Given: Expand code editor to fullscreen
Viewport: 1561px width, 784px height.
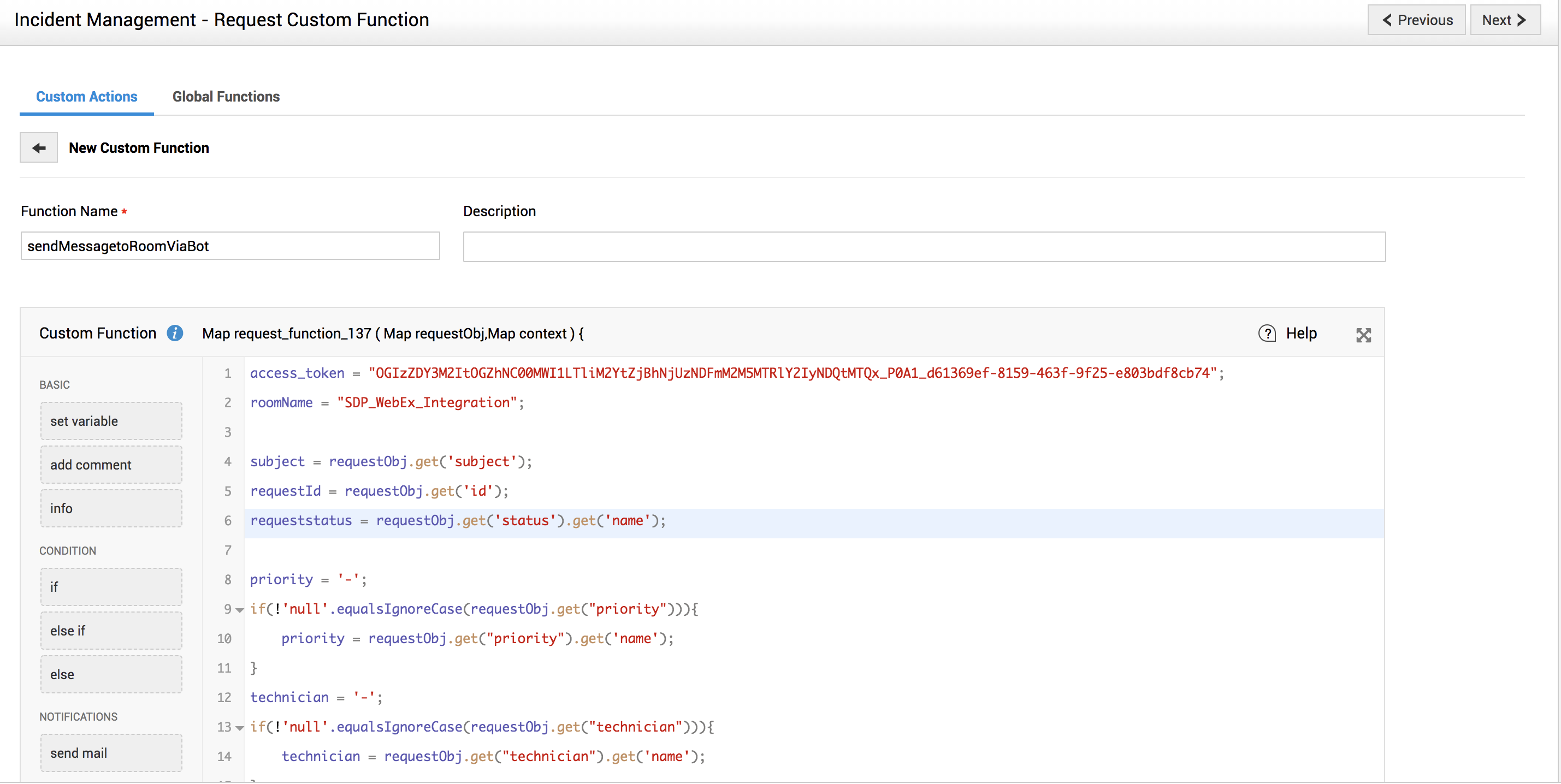Looking at the screenshot, I should [1363, 335].
